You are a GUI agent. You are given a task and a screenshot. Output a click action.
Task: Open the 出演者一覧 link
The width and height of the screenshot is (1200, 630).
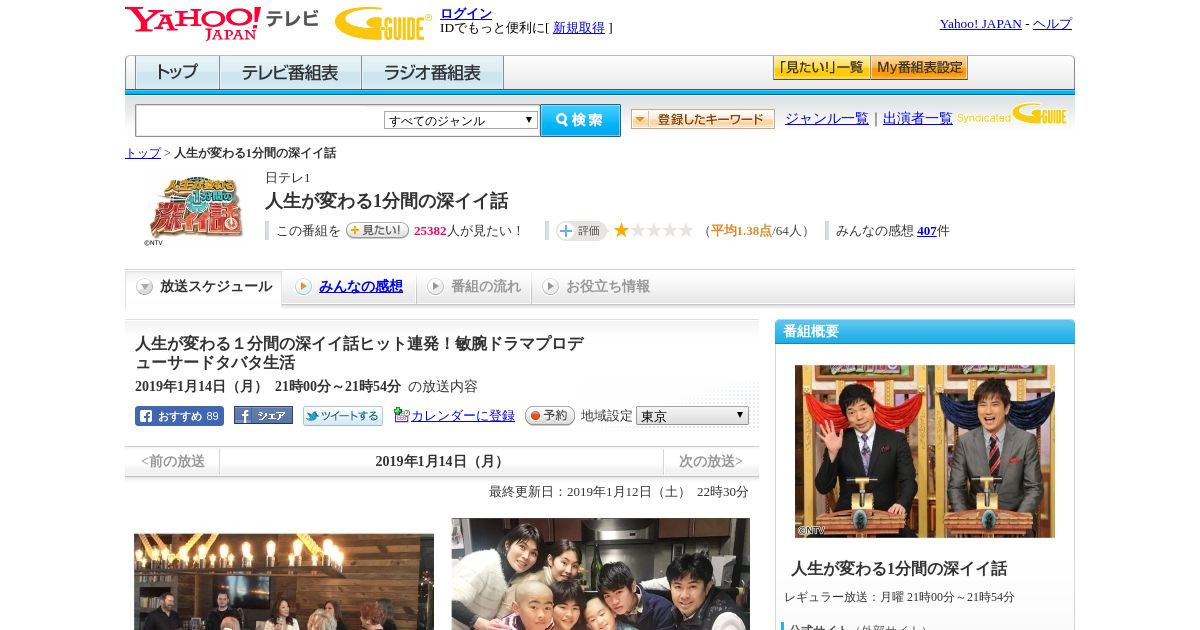[918, 118]
